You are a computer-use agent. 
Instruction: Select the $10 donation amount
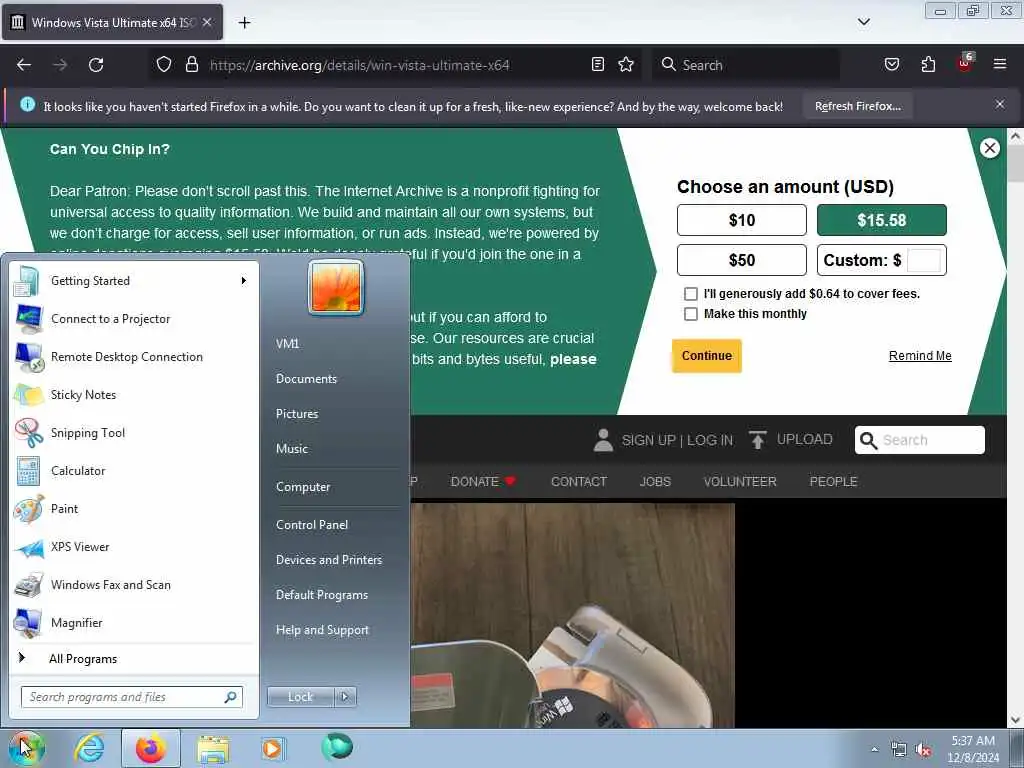click(742, 220)
